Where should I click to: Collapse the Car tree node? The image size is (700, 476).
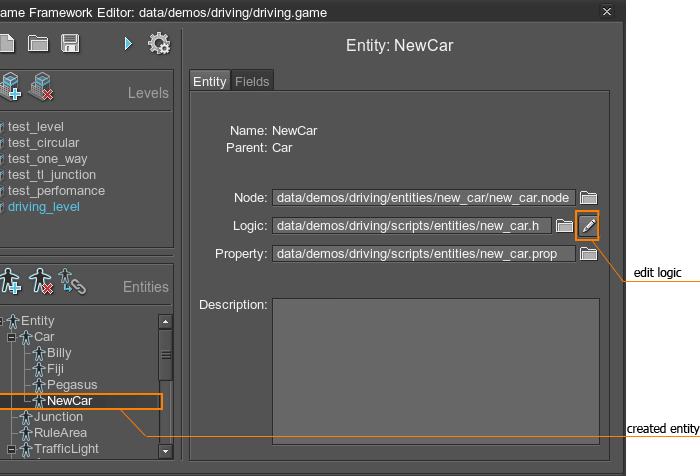(x=11, y=337)
